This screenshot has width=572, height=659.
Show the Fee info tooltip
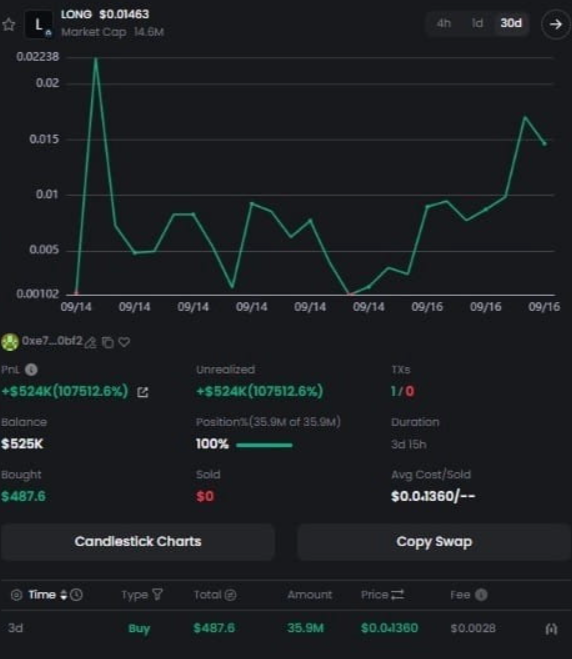(481, 595)
